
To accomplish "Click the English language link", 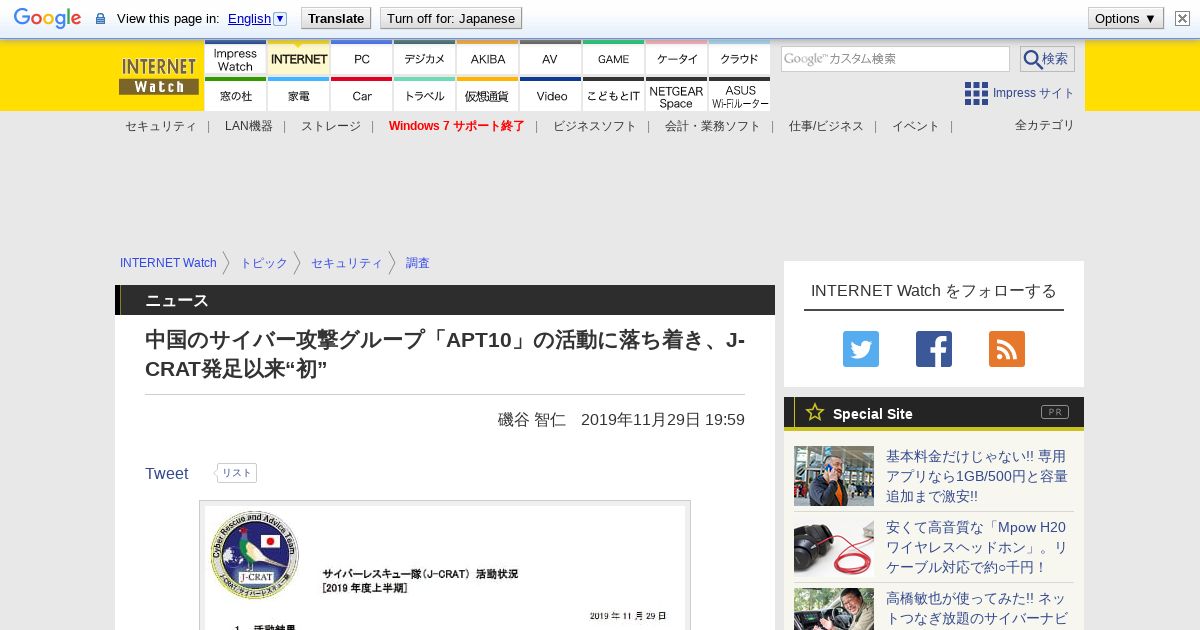I will pyautogui.click(x=249, y=18).
